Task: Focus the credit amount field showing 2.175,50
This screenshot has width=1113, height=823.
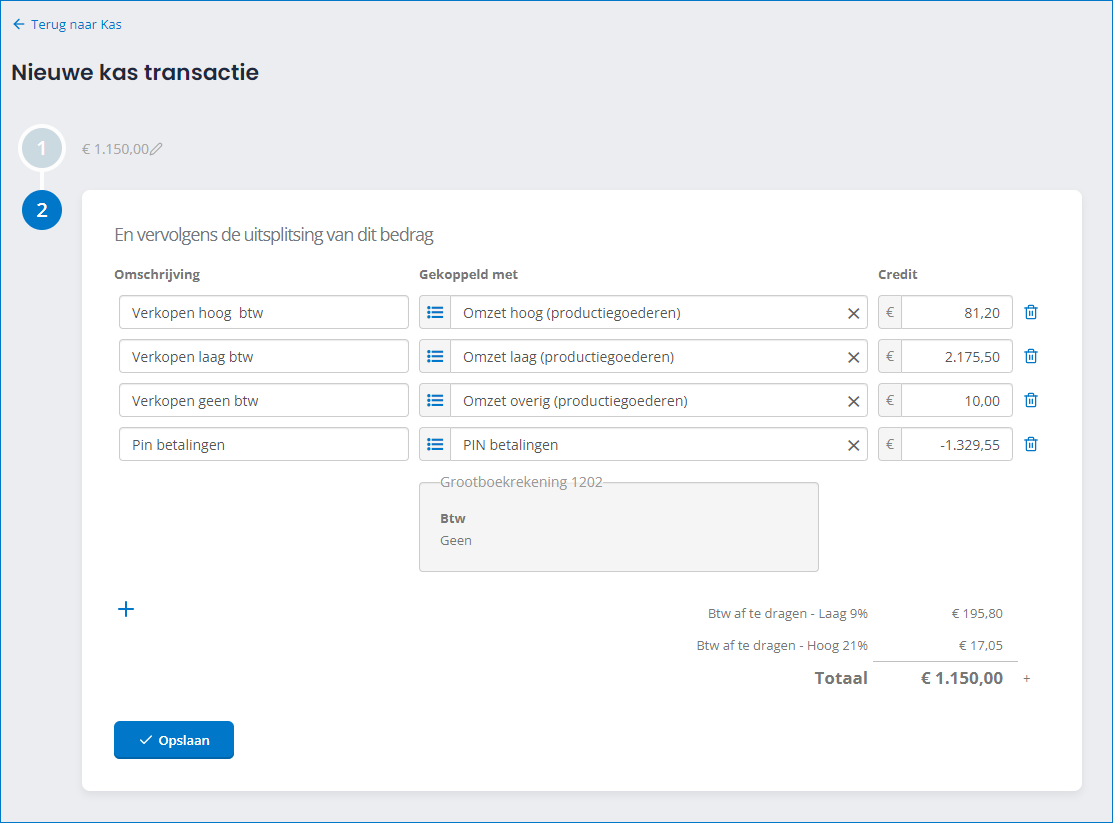Action: coord(955,357)
